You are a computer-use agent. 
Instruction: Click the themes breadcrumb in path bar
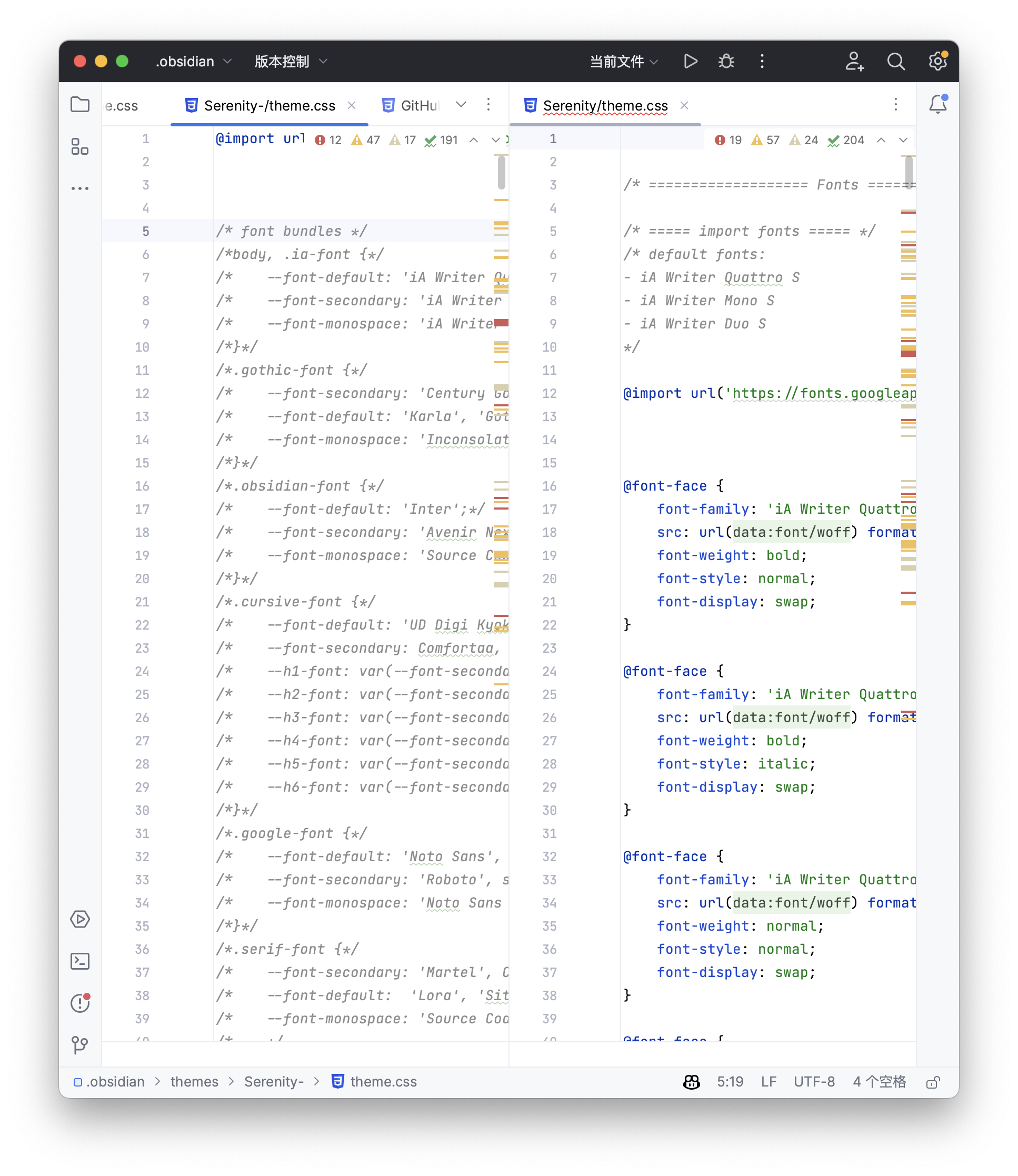click(194, 1082)
